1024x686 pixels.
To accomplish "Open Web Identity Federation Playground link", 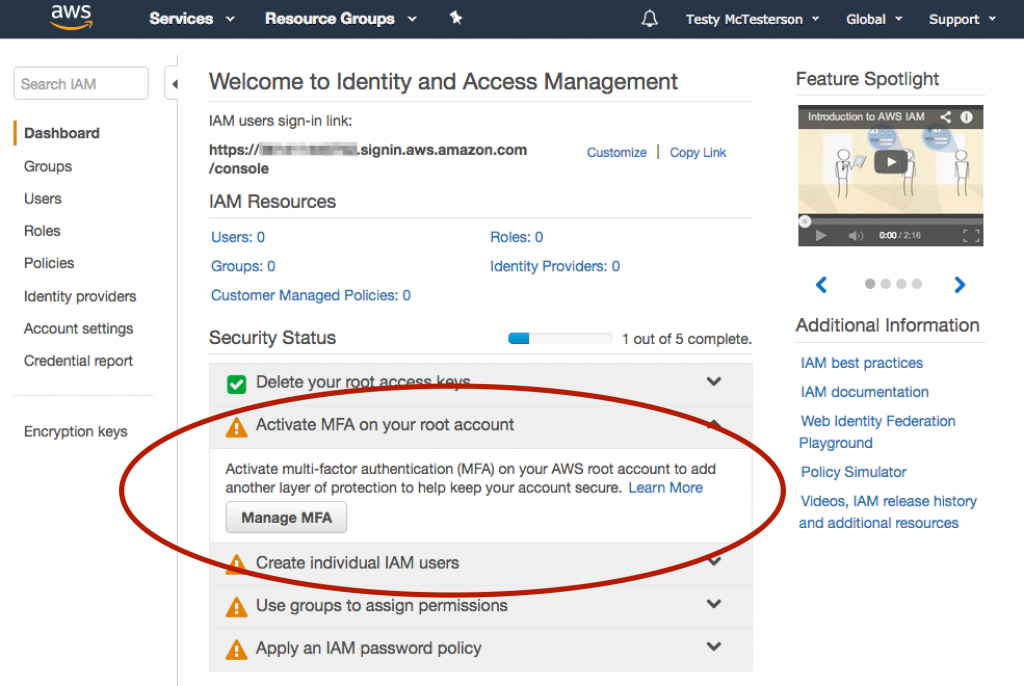I will (x=877, y=432).
